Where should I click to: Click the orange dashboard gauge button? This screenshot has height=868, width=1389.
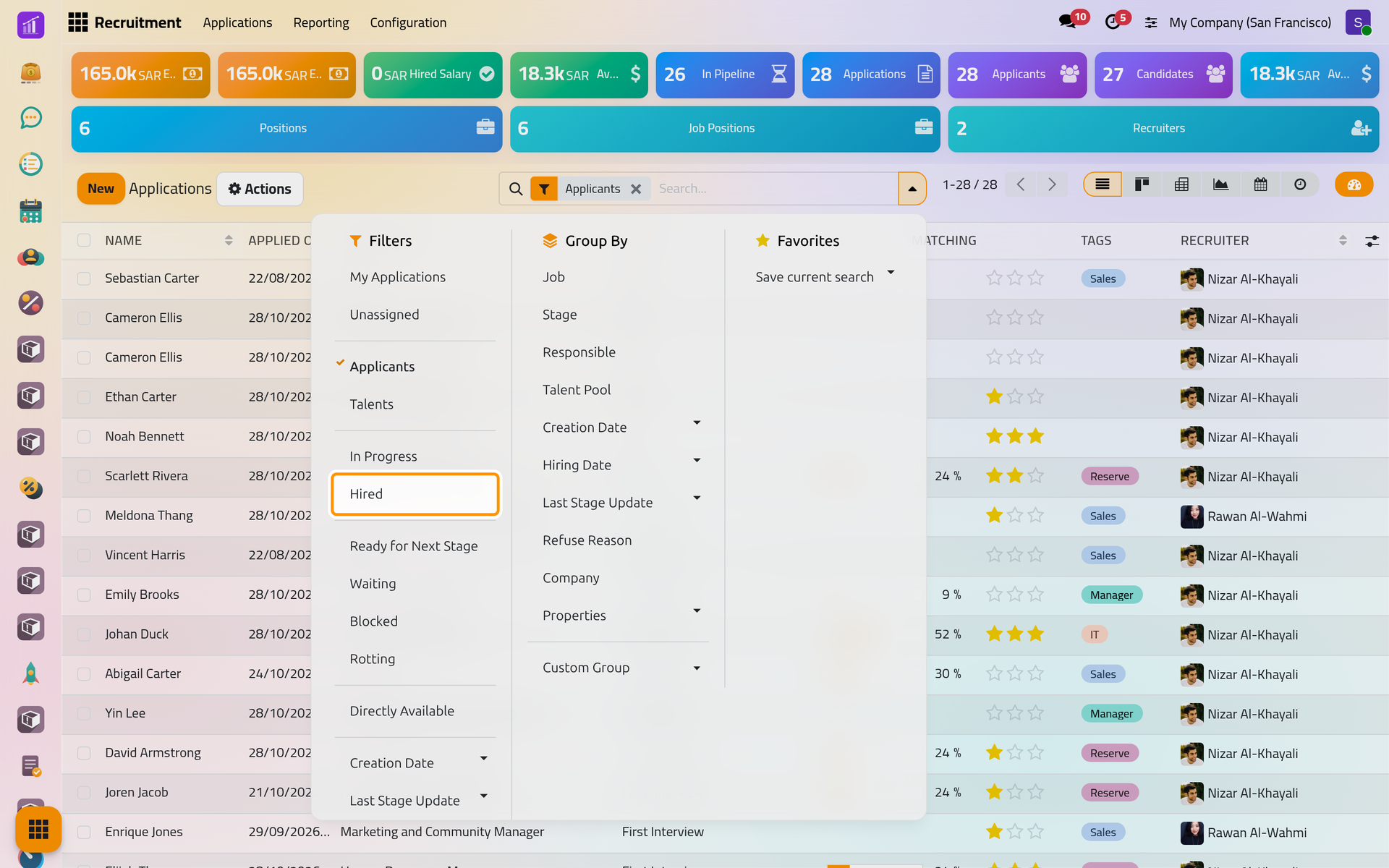(x=1354, y=184)
